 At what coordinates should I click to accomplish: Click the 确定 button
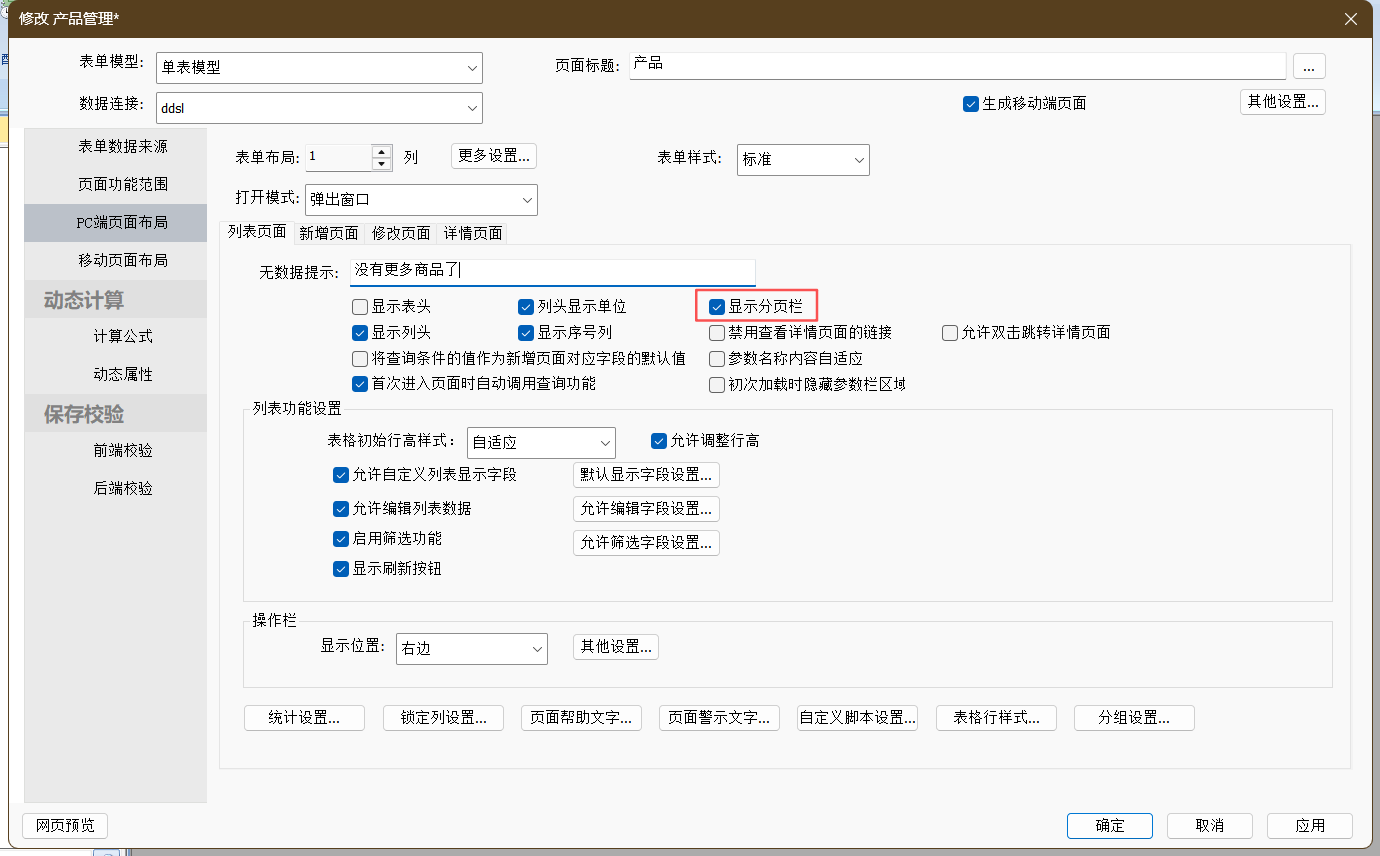coord(1109,825)
